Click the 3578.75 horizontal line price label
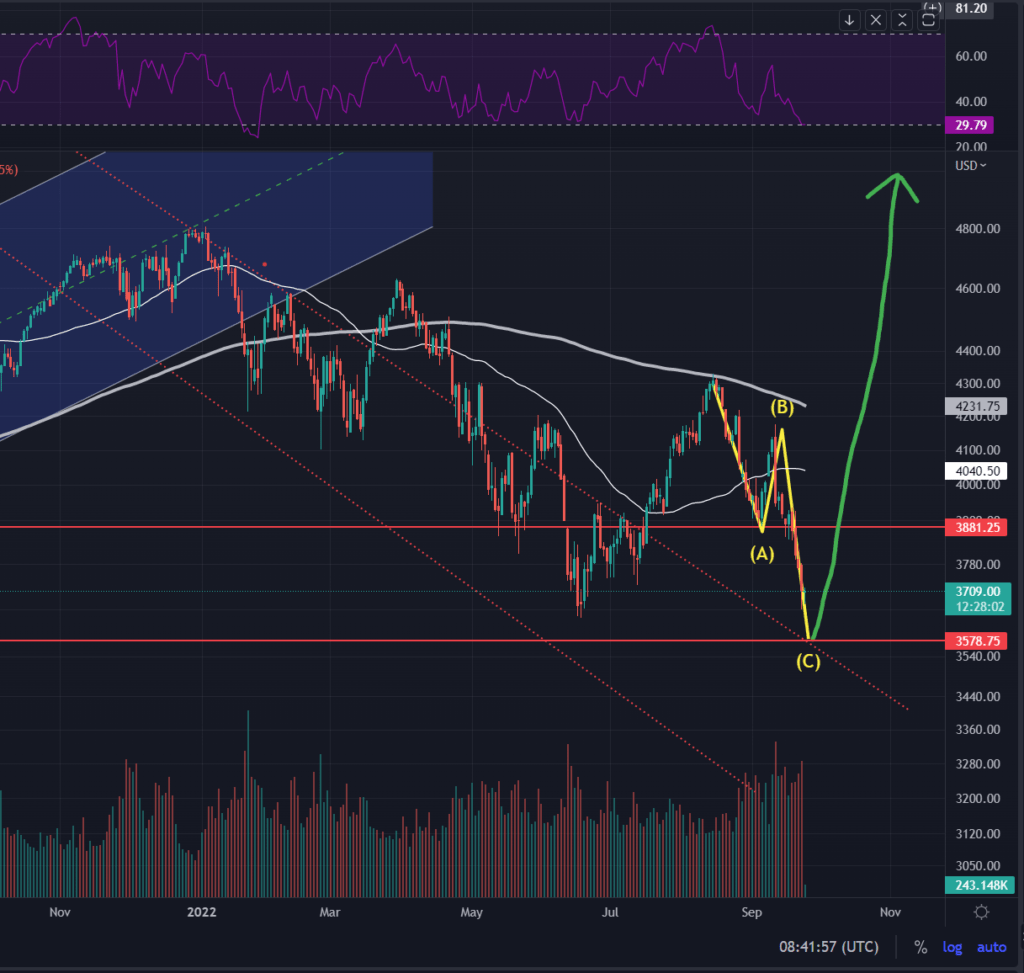 click(x=976, y=641)
